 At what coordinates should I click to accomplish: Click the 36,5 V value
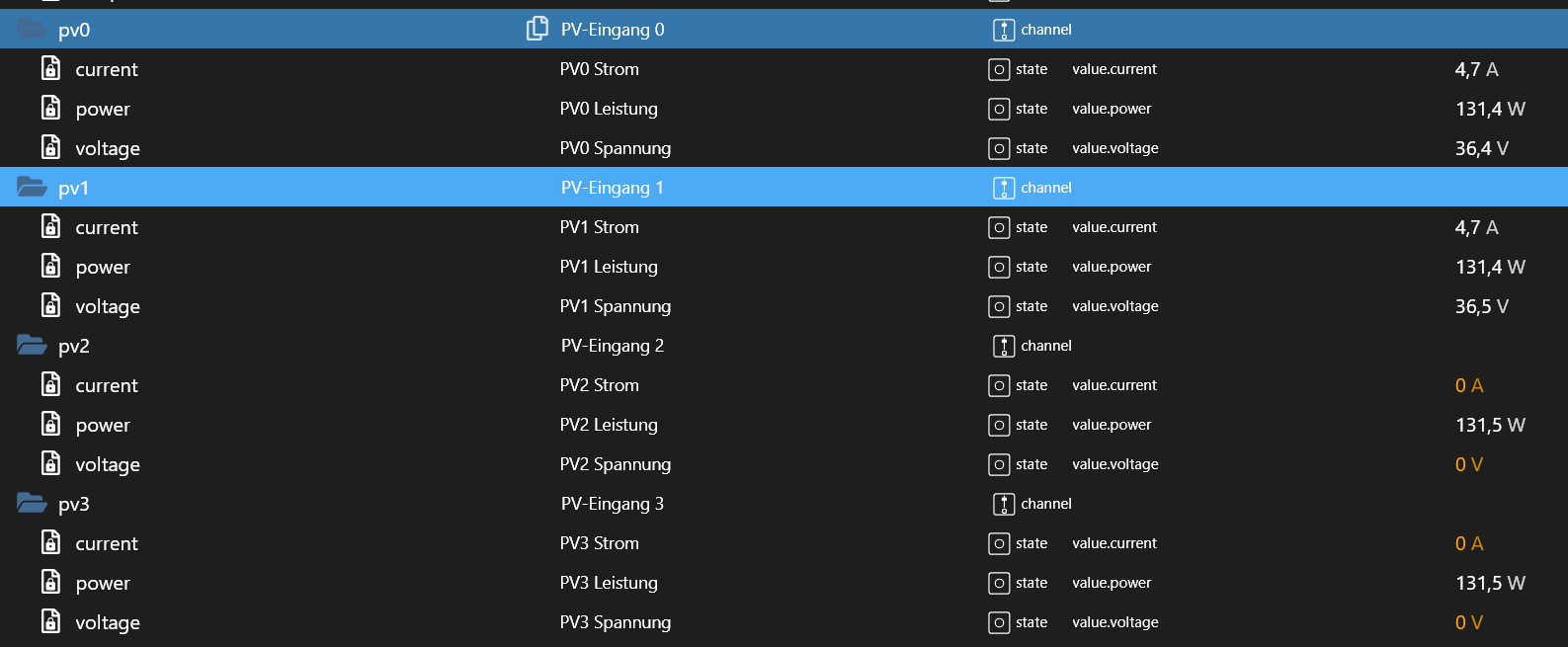[x=1482, y=307]
